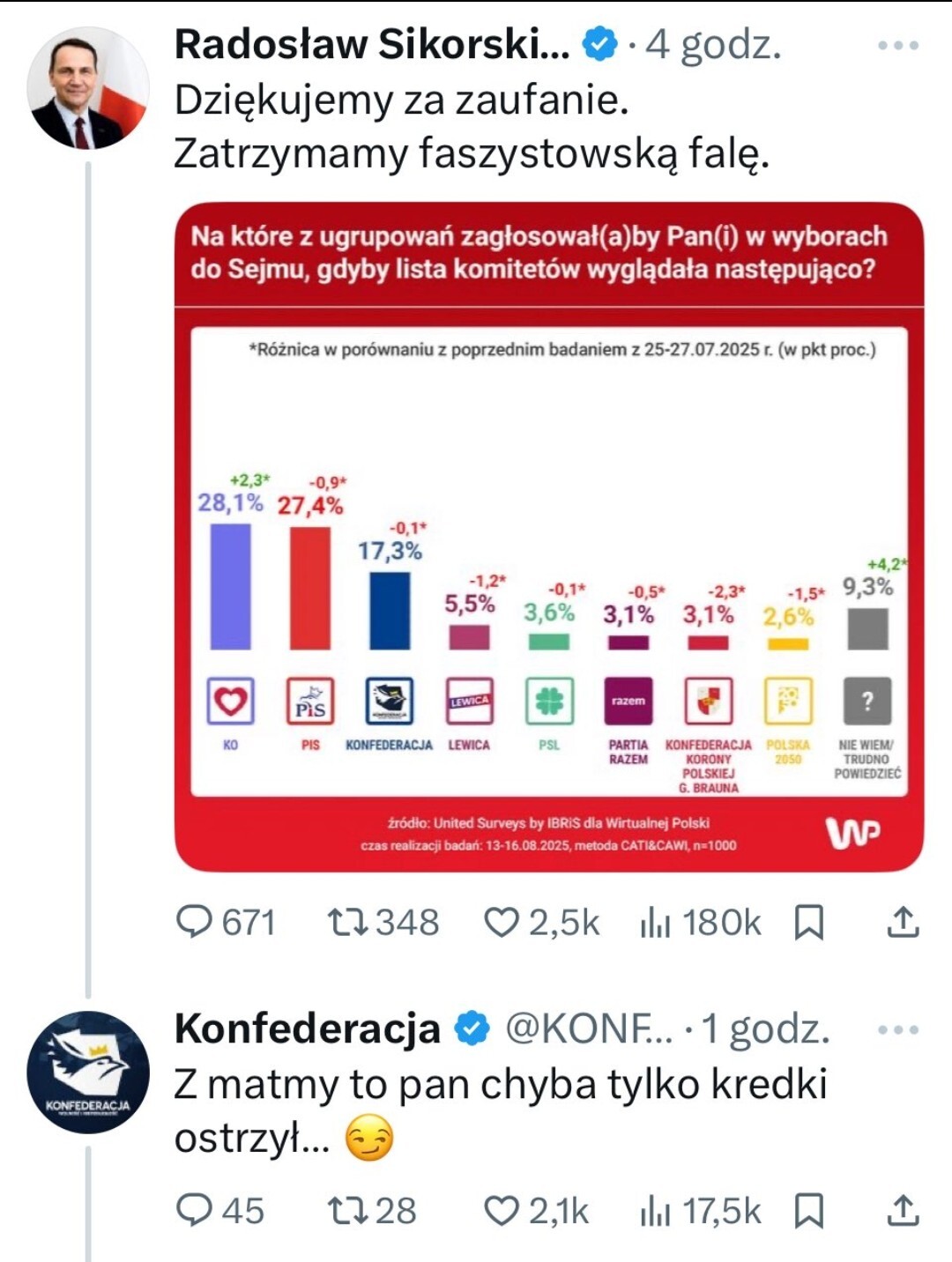
Task: Open the @KONF... handle link
Action: pyautogui.click(x=589, y=1028)
